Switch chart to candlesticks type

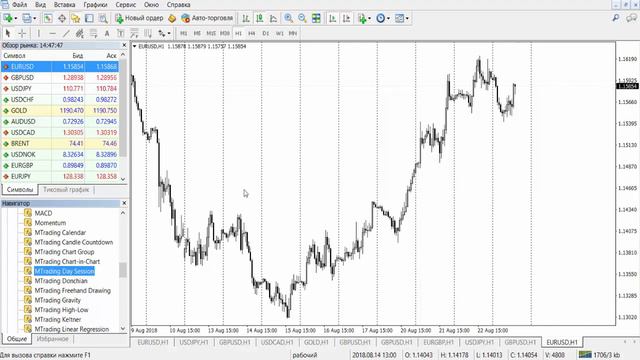(x=260, y=18)
